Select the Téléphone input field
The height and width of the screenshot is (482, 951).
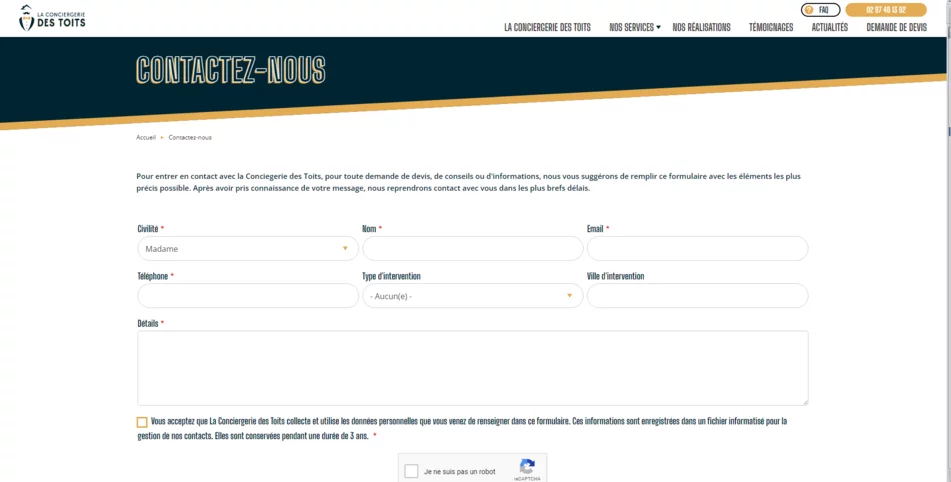[247, 296]
